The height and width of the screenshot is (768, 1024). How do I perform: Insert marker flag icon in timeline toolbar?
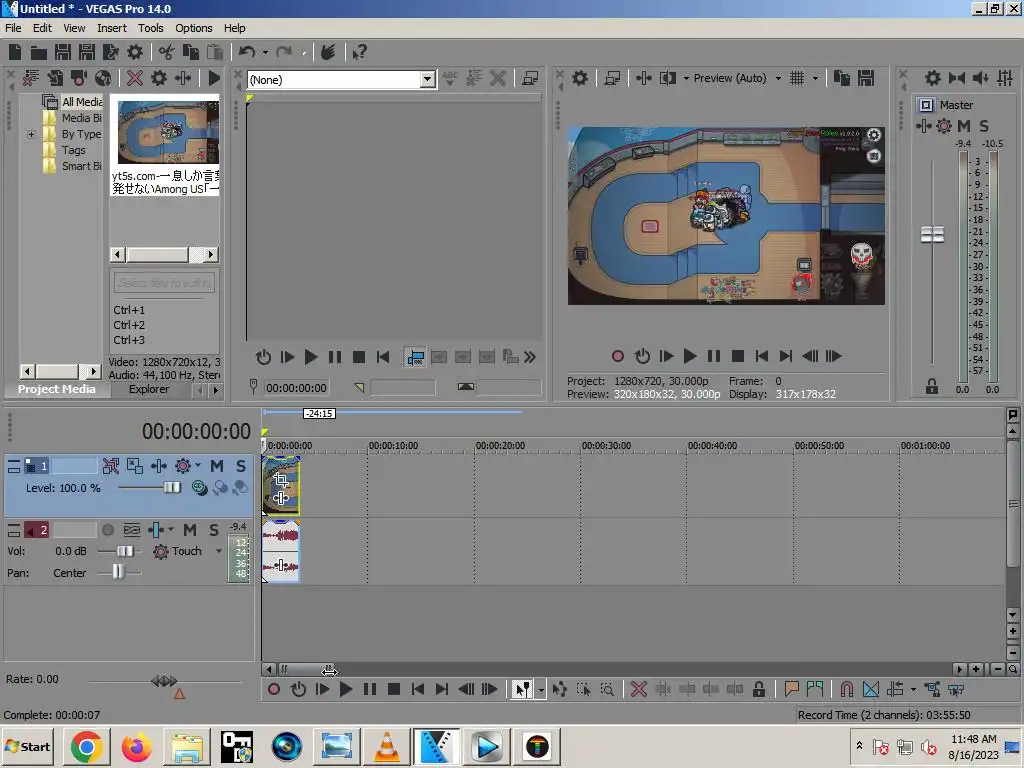coord(792,689)
